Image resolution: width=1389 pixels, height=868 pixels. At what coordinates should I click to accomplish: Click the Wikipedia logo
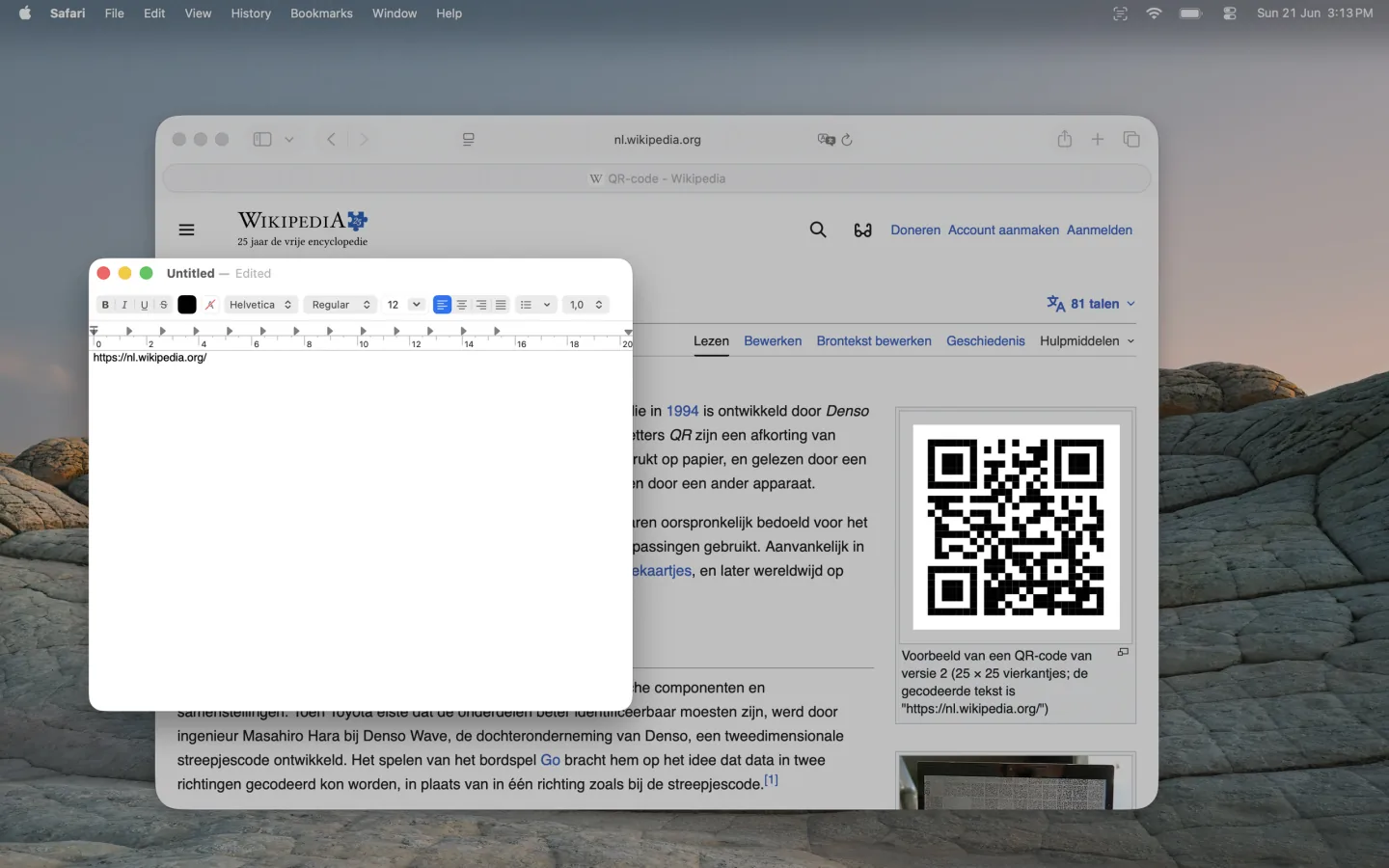click(x=303, y=229)
